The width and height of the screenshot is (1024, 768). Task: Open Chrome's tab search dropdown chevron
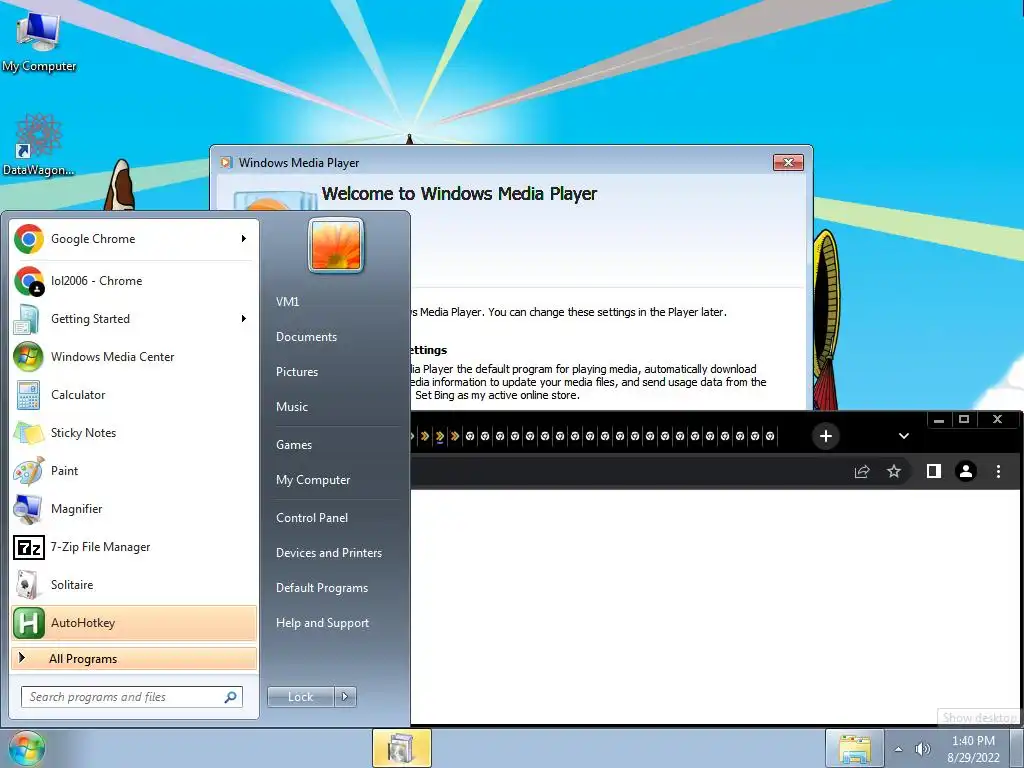point(904,436)
